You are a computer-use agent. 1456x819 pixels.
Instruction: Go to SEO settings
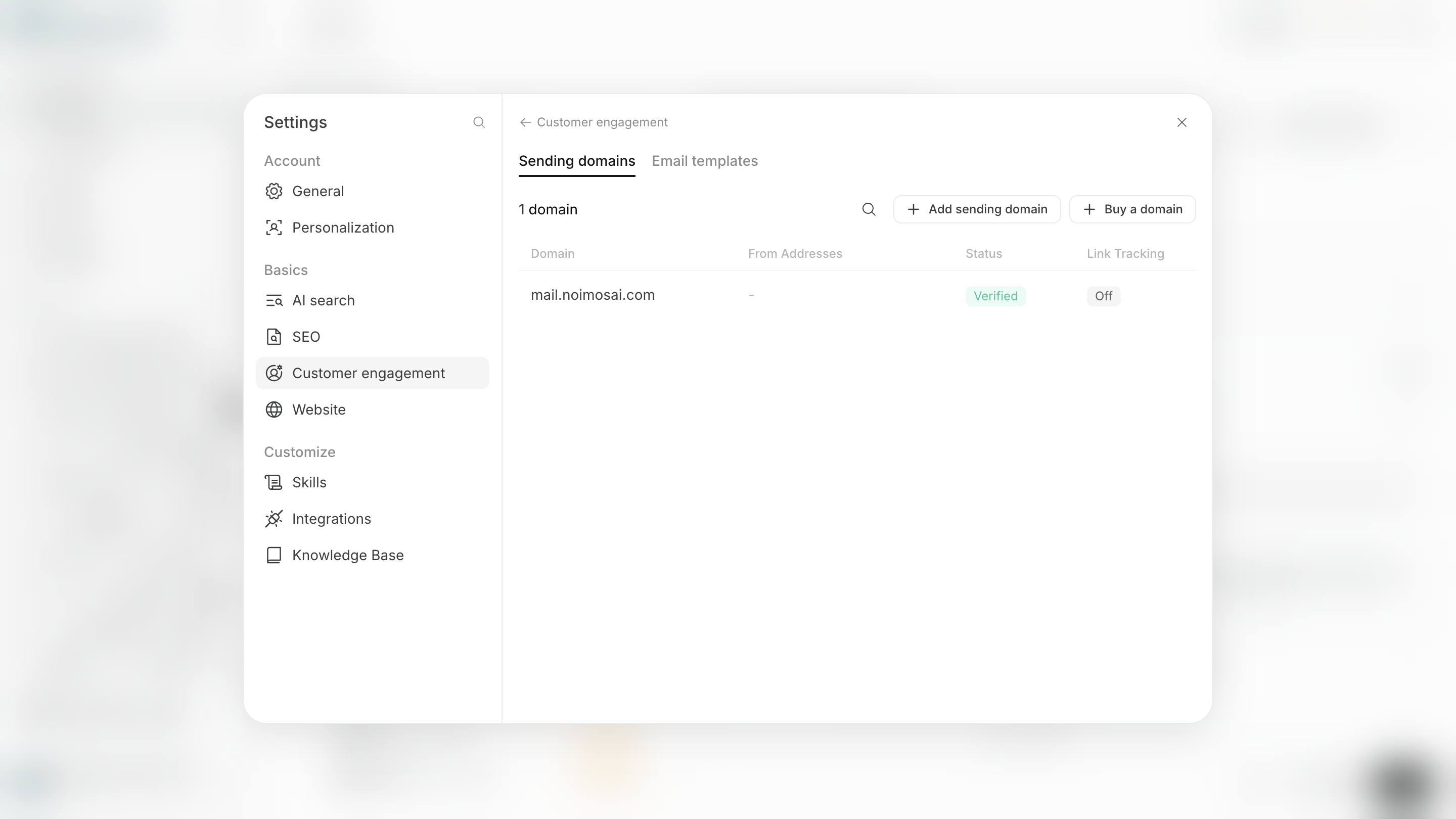click(373, 337)
